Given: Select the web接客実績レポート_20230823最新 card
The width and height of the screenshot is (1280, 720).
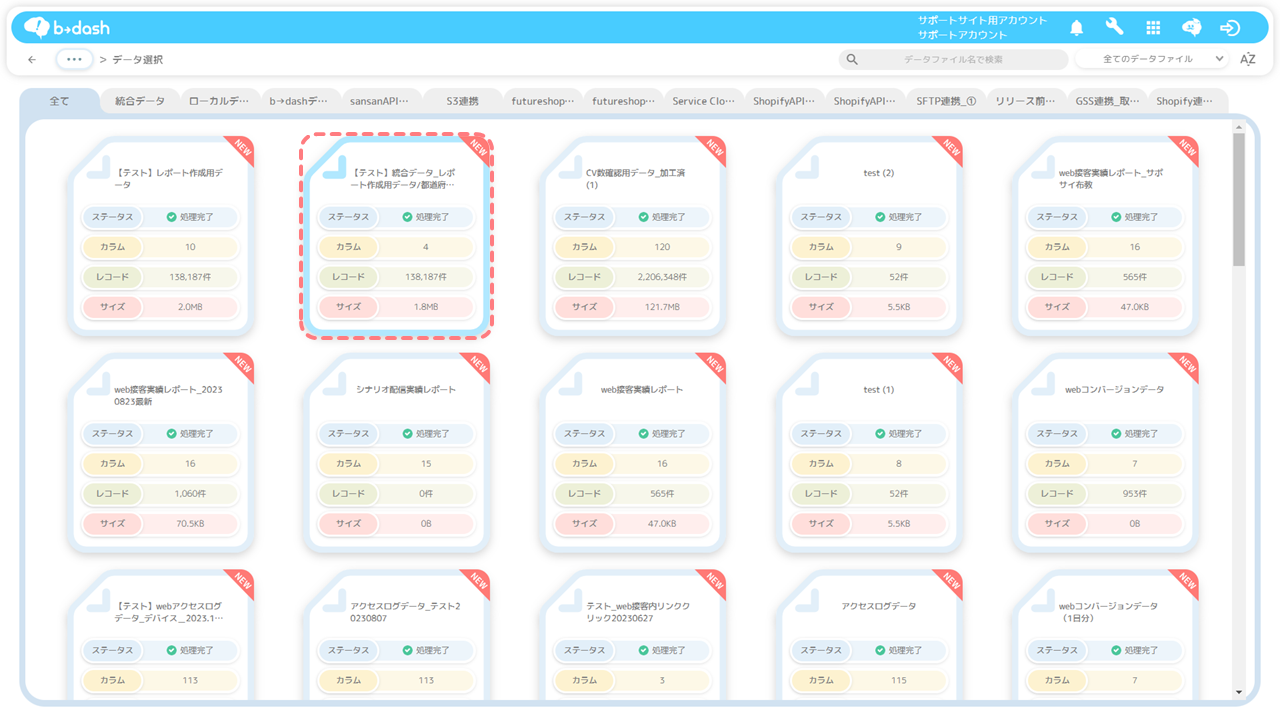Looking at the screenshot, I should point(161,452).
